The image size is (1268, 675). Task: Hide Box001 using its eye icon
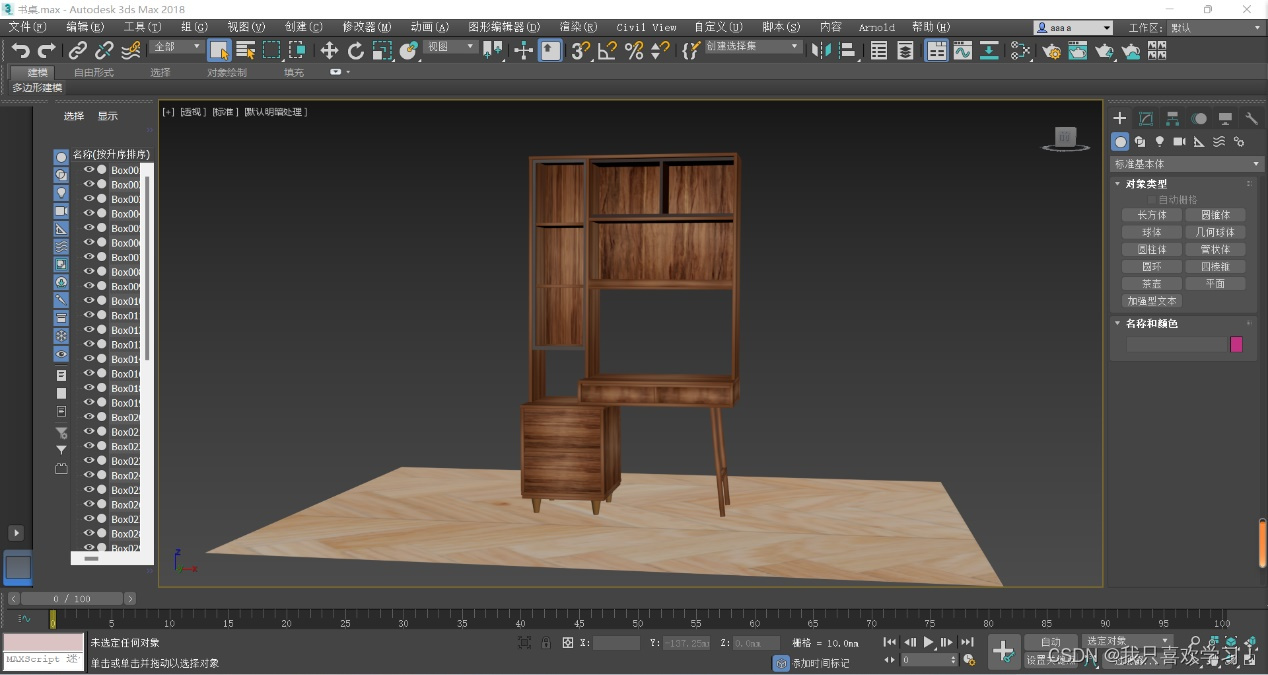[x=89, y=170]
